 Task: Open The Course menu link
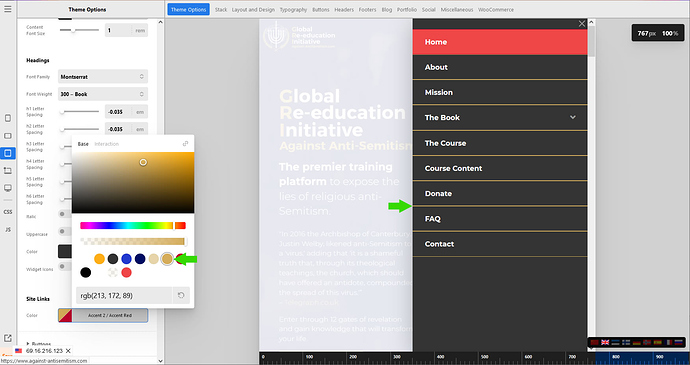[500, 143]
